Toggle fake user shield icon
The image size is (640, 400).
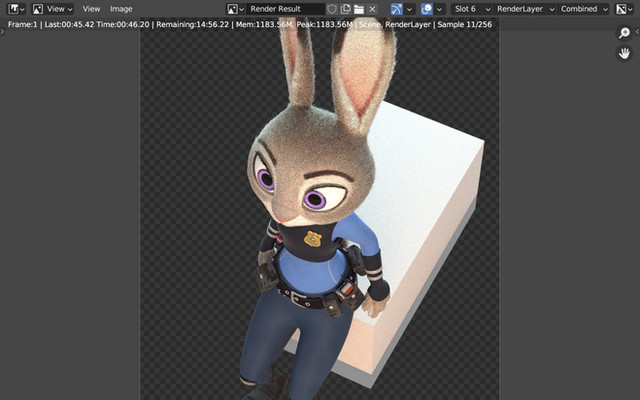(x=332, y=9)
